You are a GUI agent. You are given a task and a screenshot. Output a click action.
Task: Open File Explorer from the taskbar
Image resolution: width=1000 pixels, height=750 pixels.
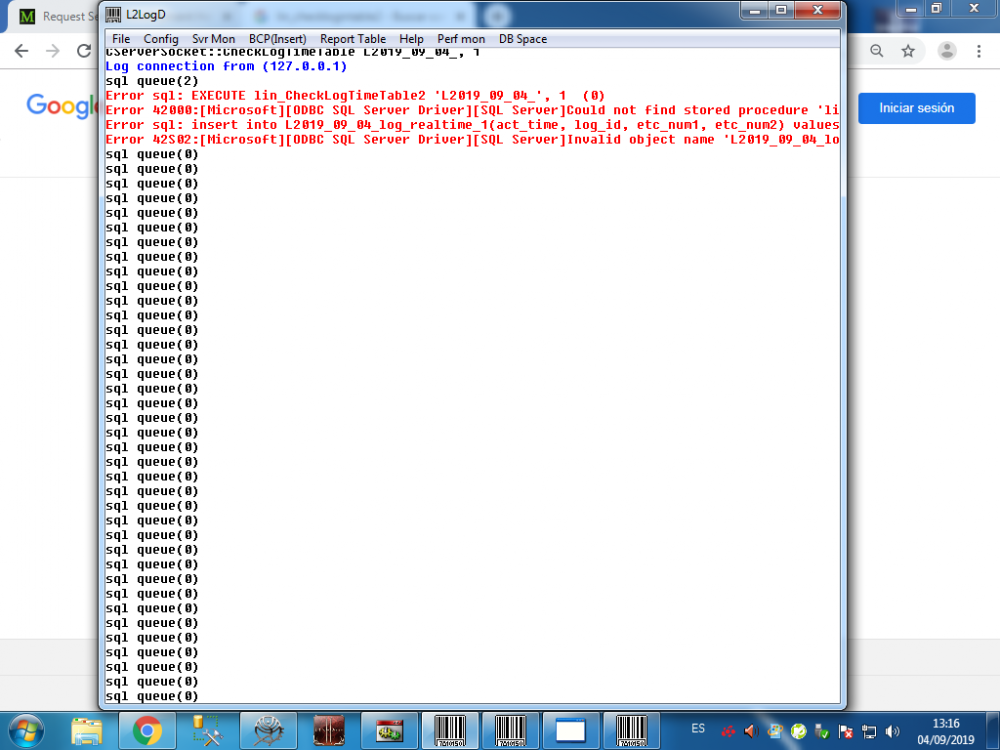coord(87,731)
